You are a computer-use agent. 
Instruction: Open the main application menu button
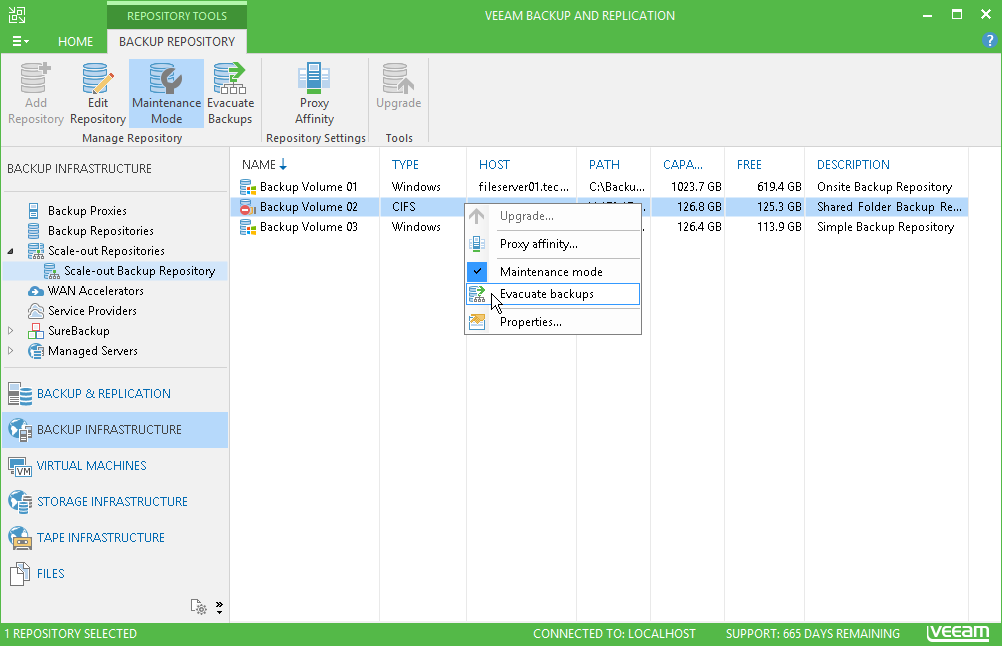coord(20,42)
